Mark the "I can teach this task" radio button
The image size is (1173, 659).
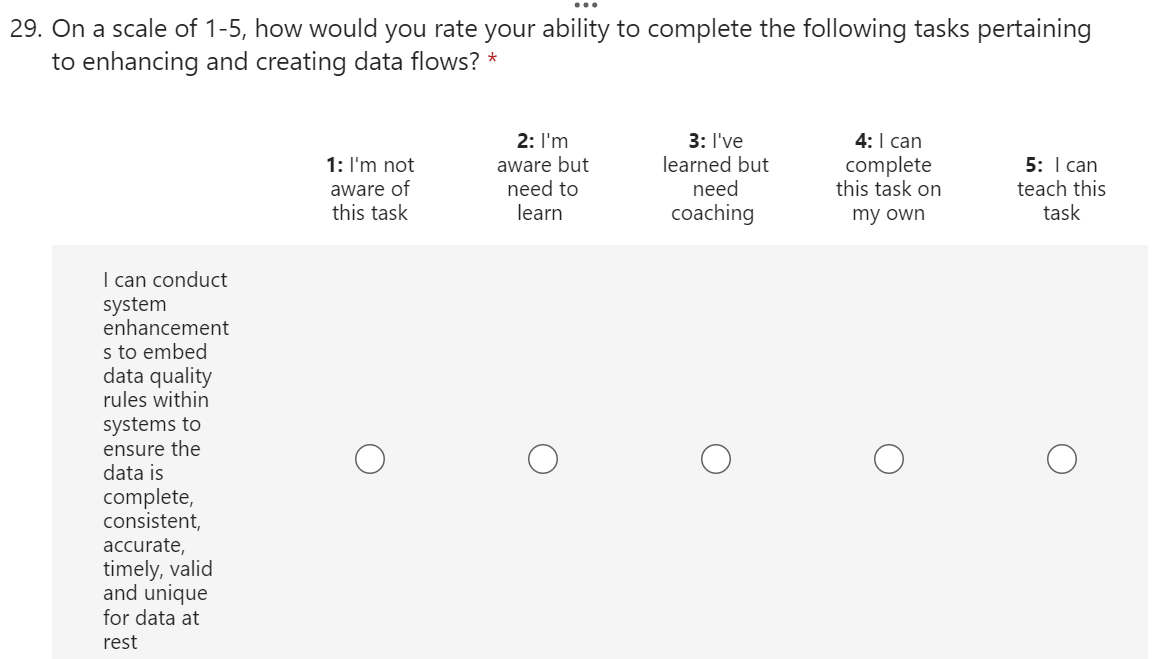coord(1062,458)
